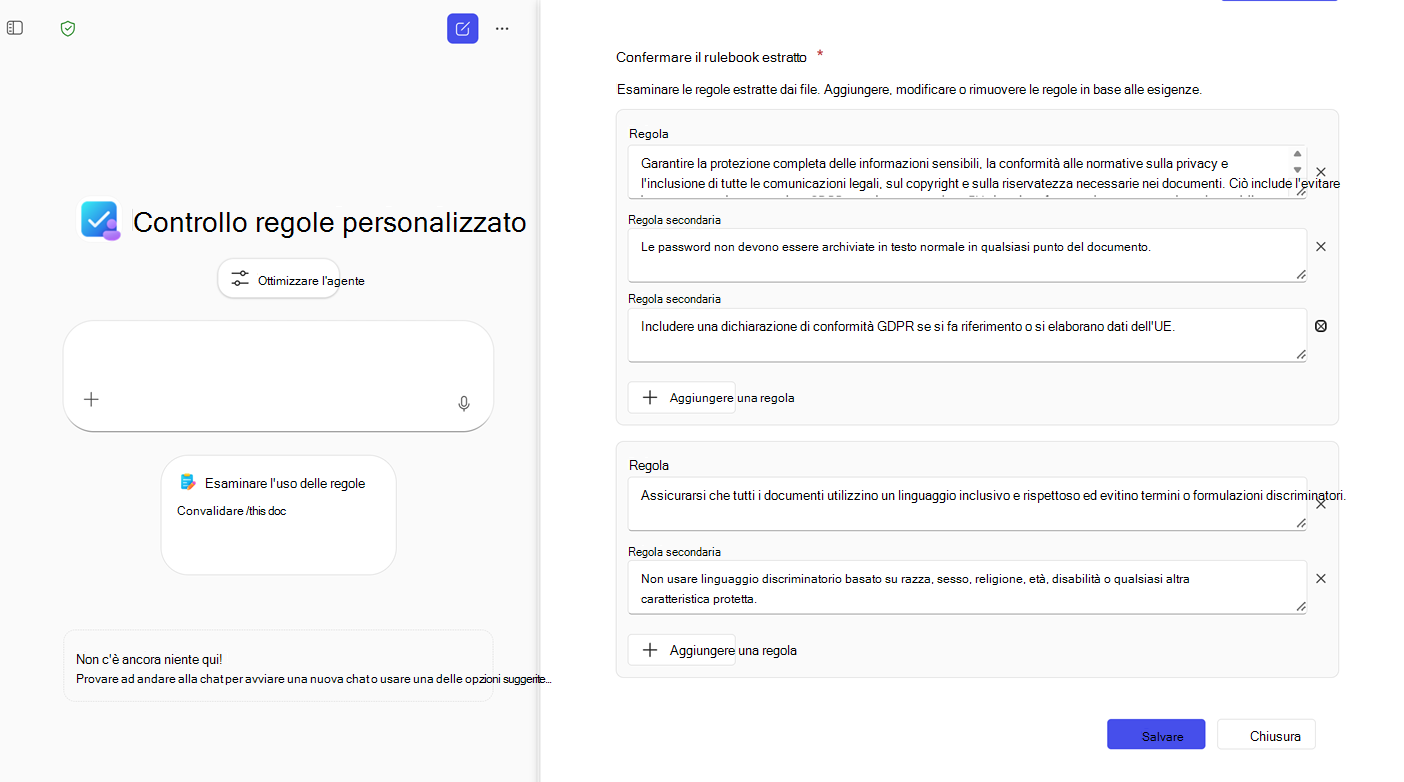
Task: Toggle the sidebar panel icon
Action: pos(15,28)
